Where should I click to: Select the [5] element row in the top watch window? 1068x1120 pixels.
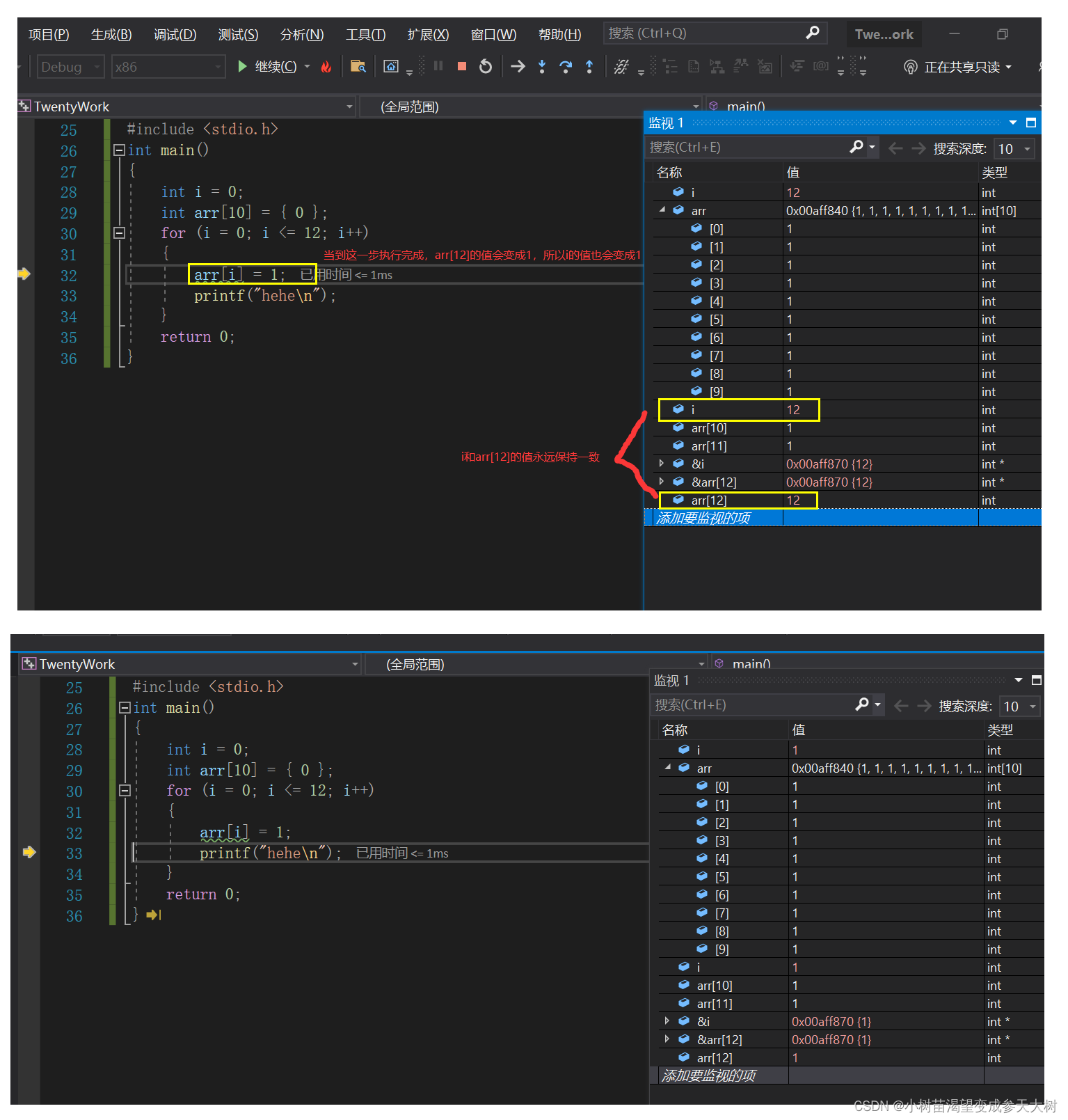pyautogui.click(x=846, y=319)
